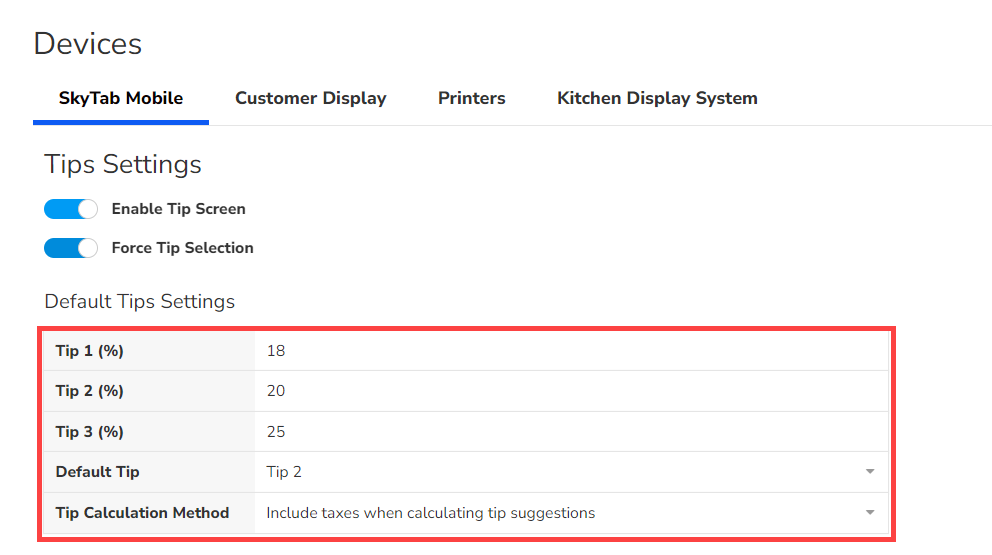Click the Force Tip Selection label

[x=182, y=248]
